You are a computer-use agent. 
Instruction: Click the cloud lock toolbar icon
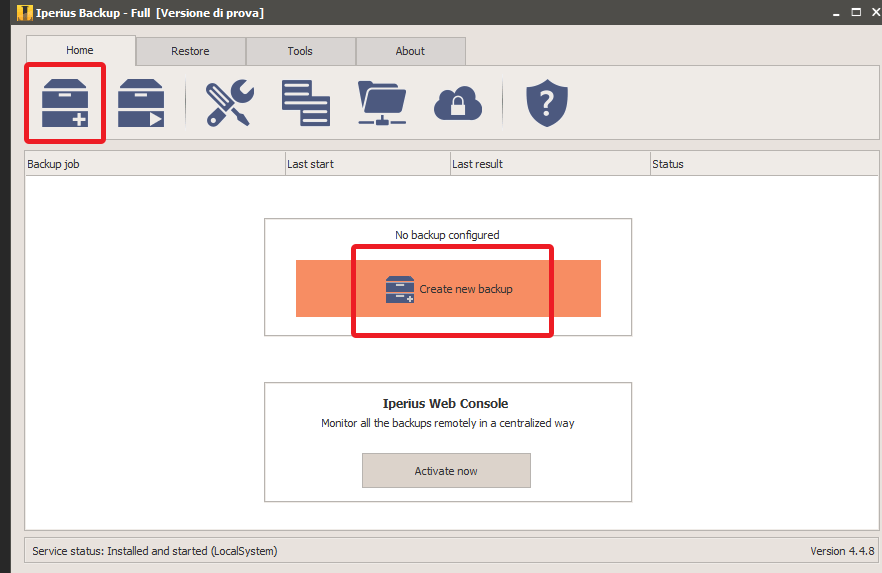click(x=457, y=103)
